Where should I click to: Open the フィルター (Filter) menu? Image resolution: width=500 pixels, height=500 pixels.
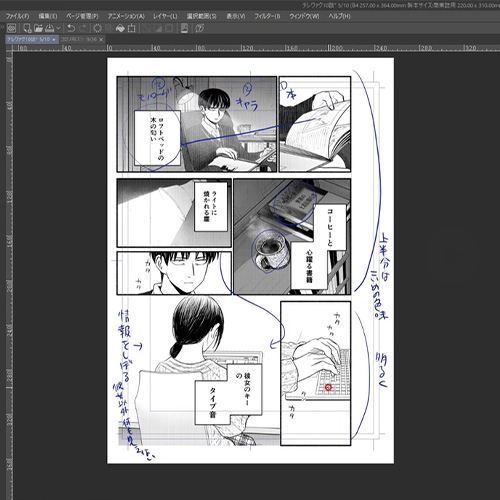point(267,16)
